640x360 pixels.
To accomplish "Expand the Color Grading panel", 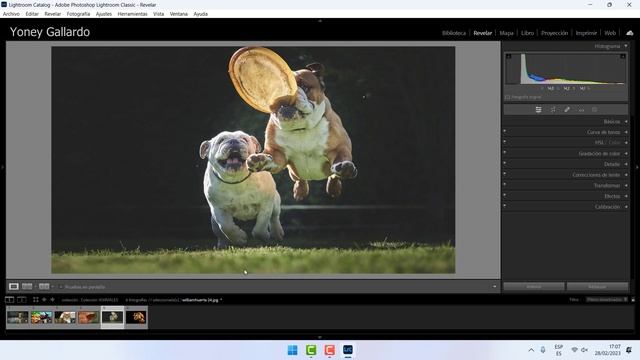I will (626, 153).
